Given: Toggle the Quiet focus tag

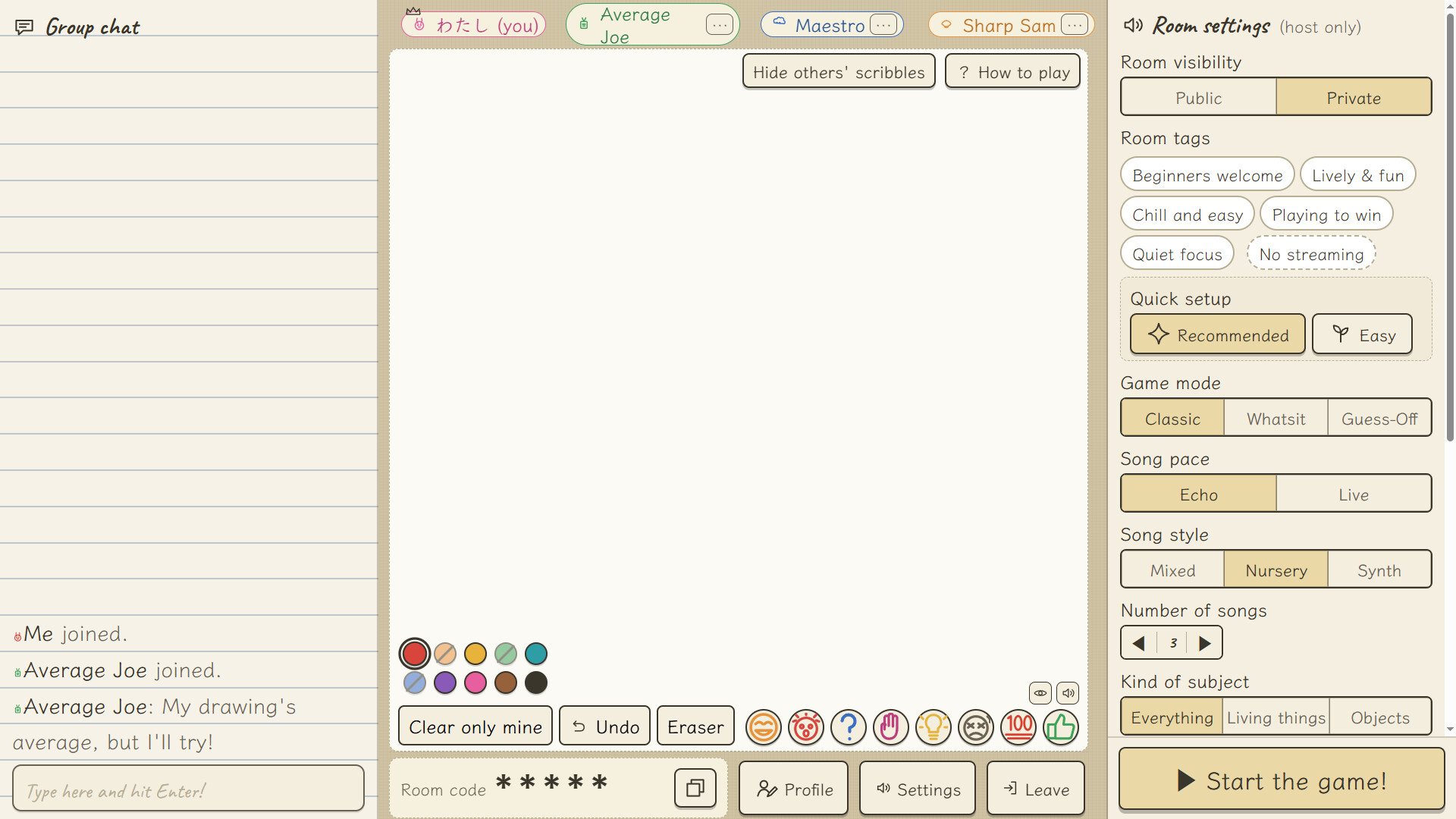Looking at the screenshot, I should click(1177, 254).
